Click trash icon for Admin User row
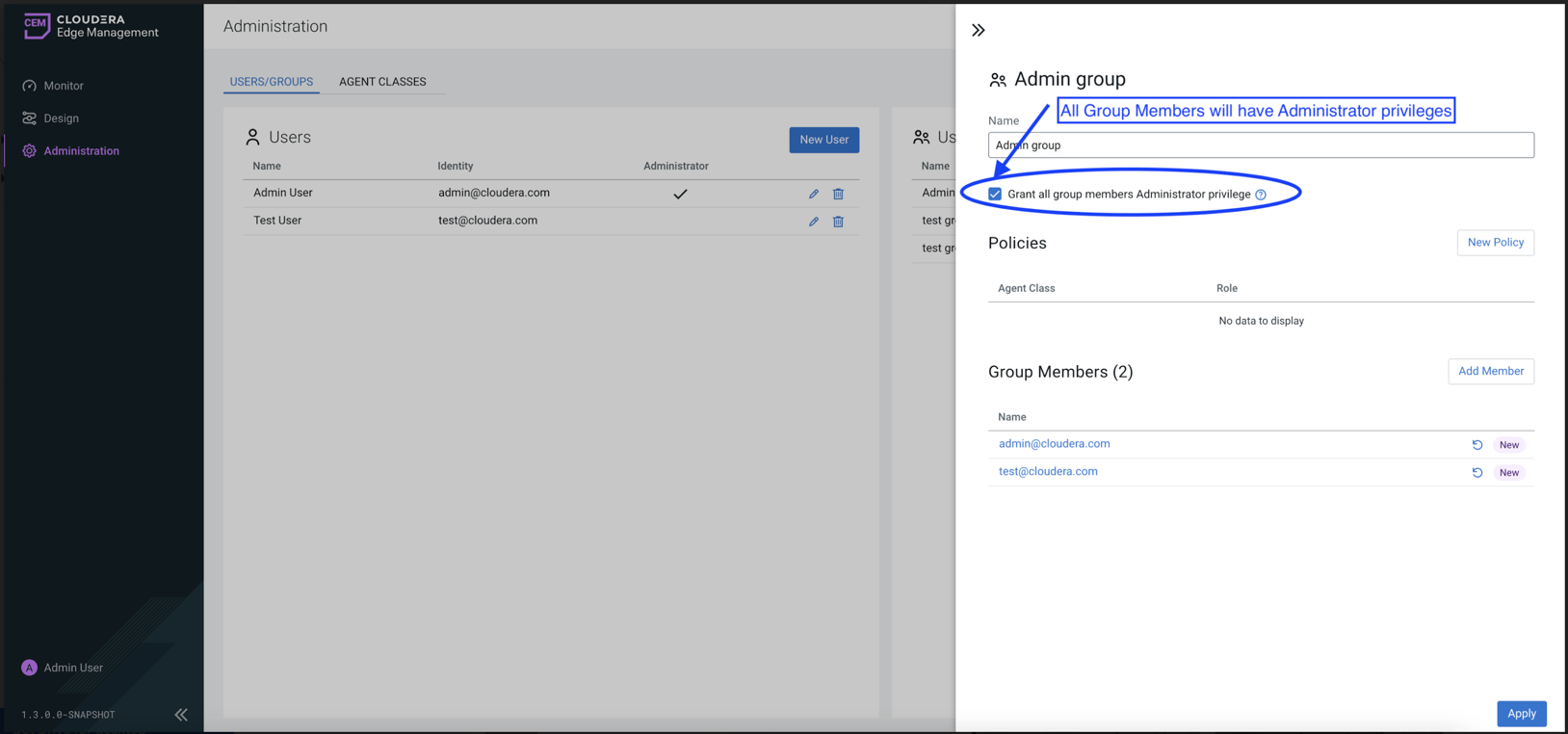 tap(838, 194)
